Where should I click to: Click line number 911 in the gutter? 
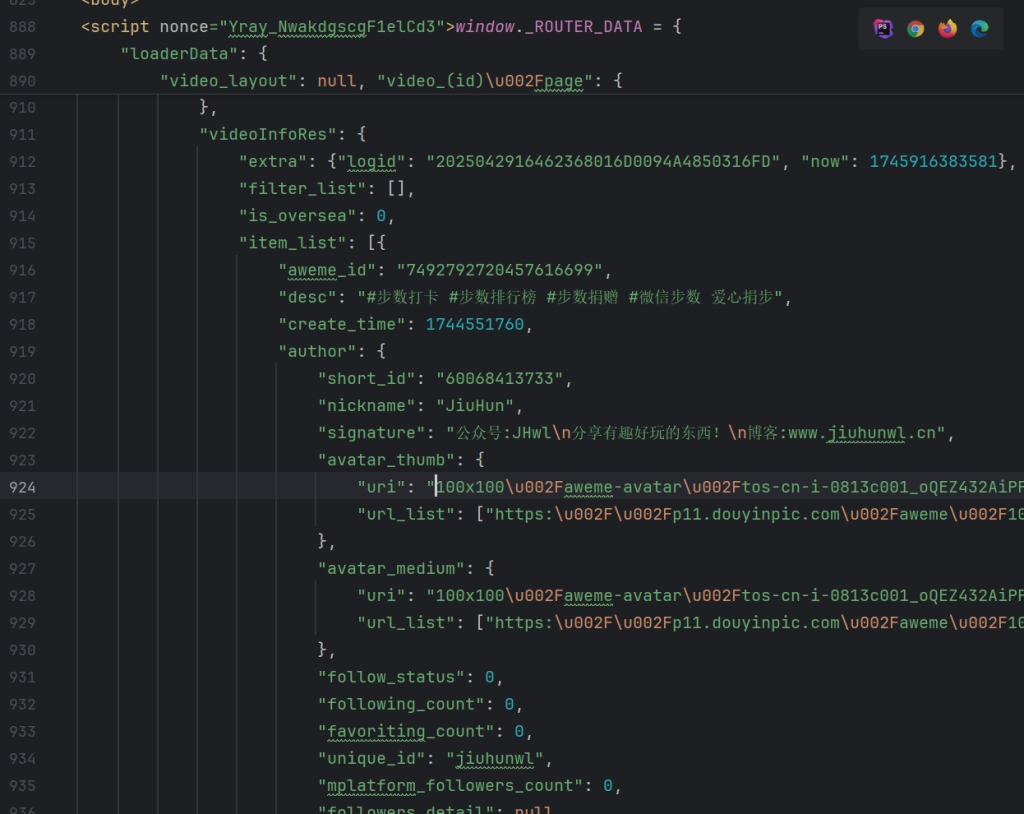pos(22,135)
